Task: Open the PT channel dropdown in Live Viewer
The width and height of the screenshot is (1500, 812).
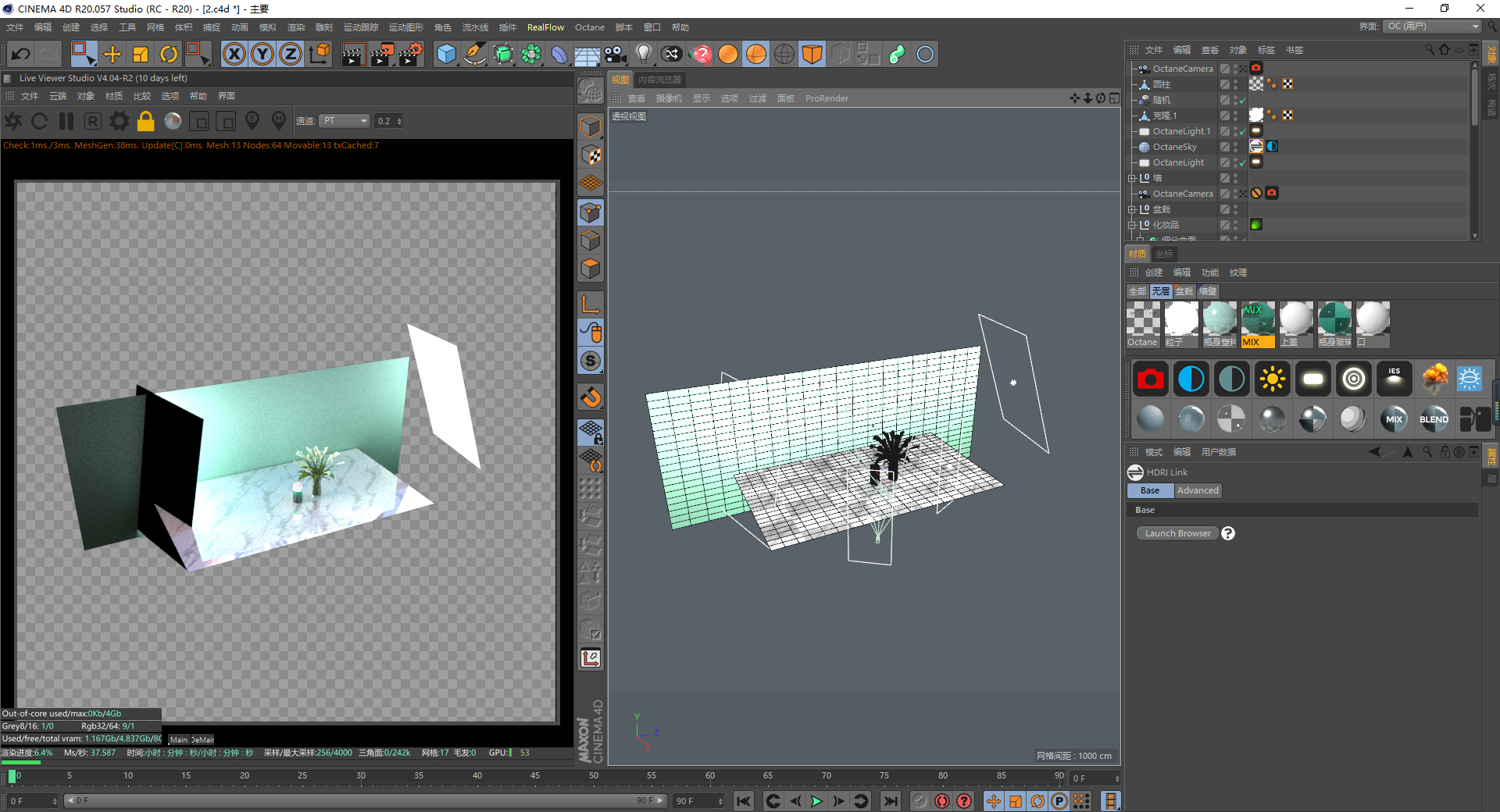Action: (344, 121)
